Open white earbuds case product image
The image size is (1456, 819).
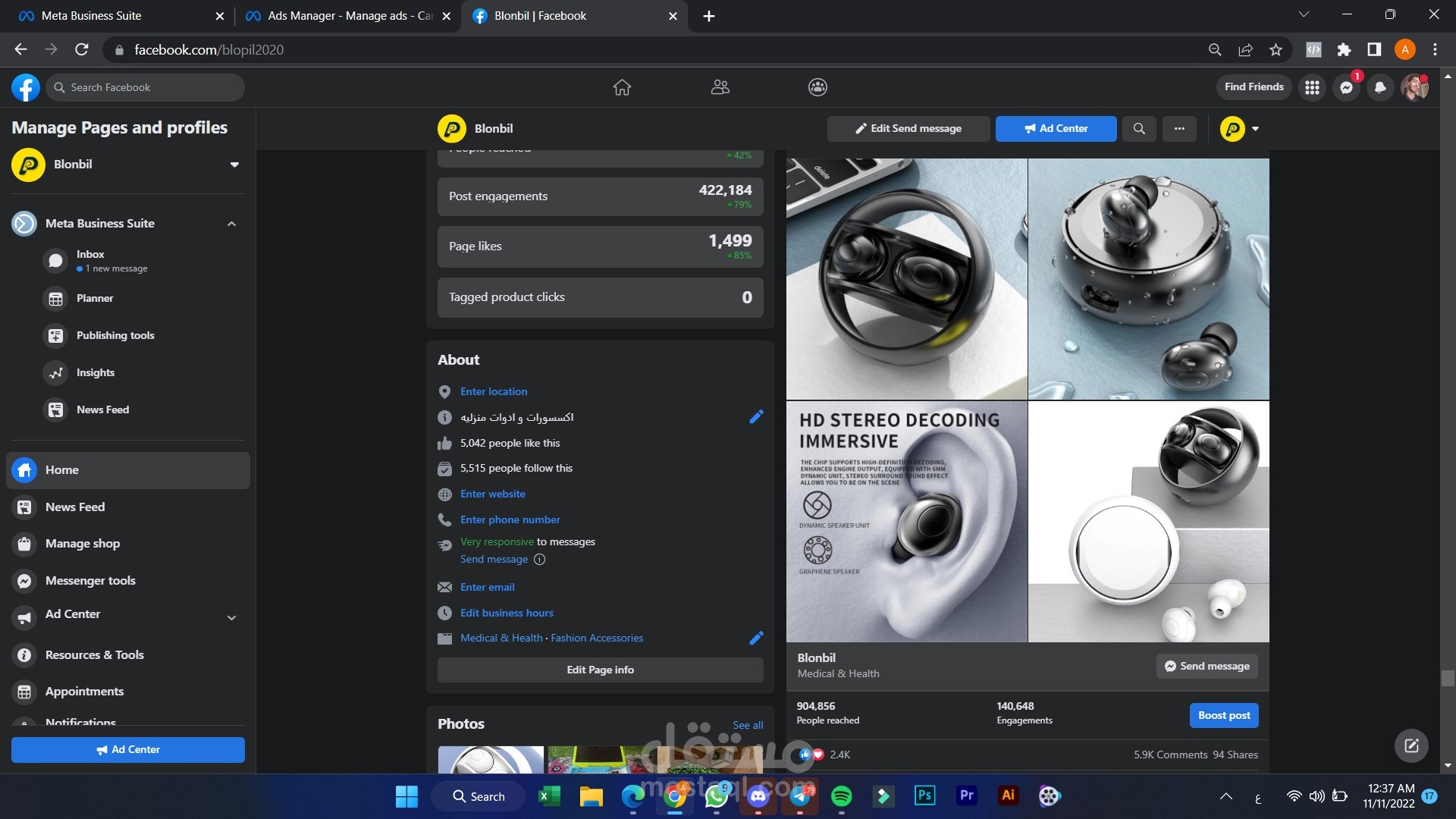click(x=1148, y=522)
